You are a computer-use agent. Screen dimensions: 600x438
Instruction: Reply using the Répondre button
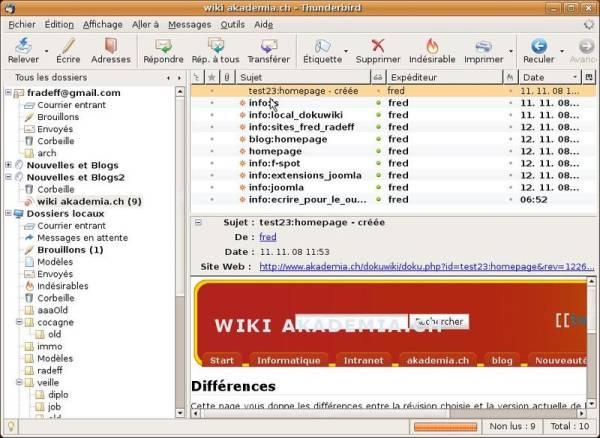(x=163, y=50)
